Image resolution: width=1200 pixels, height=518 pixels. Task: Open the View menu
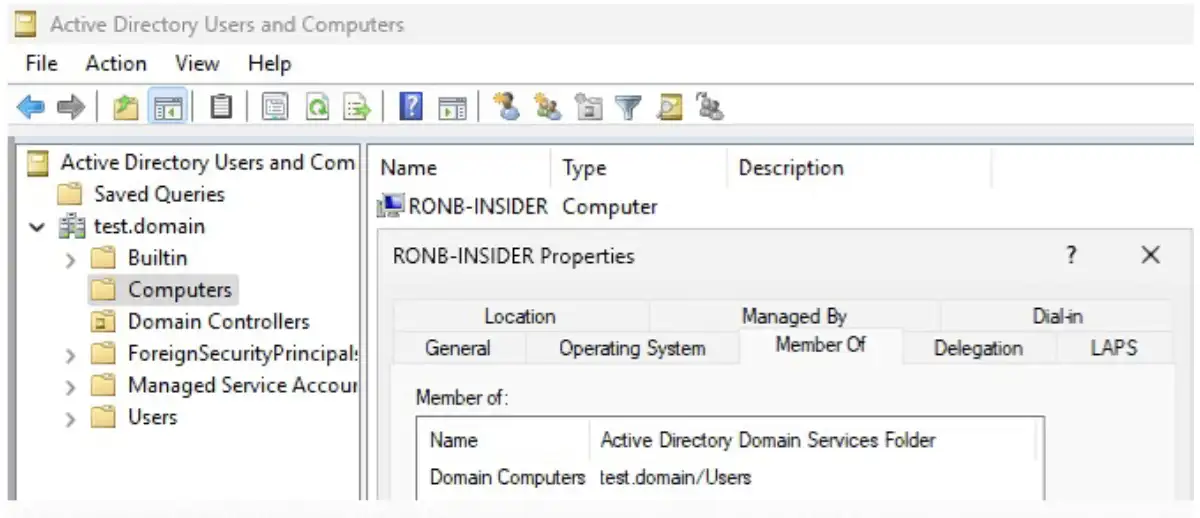(x=197, y=64)
